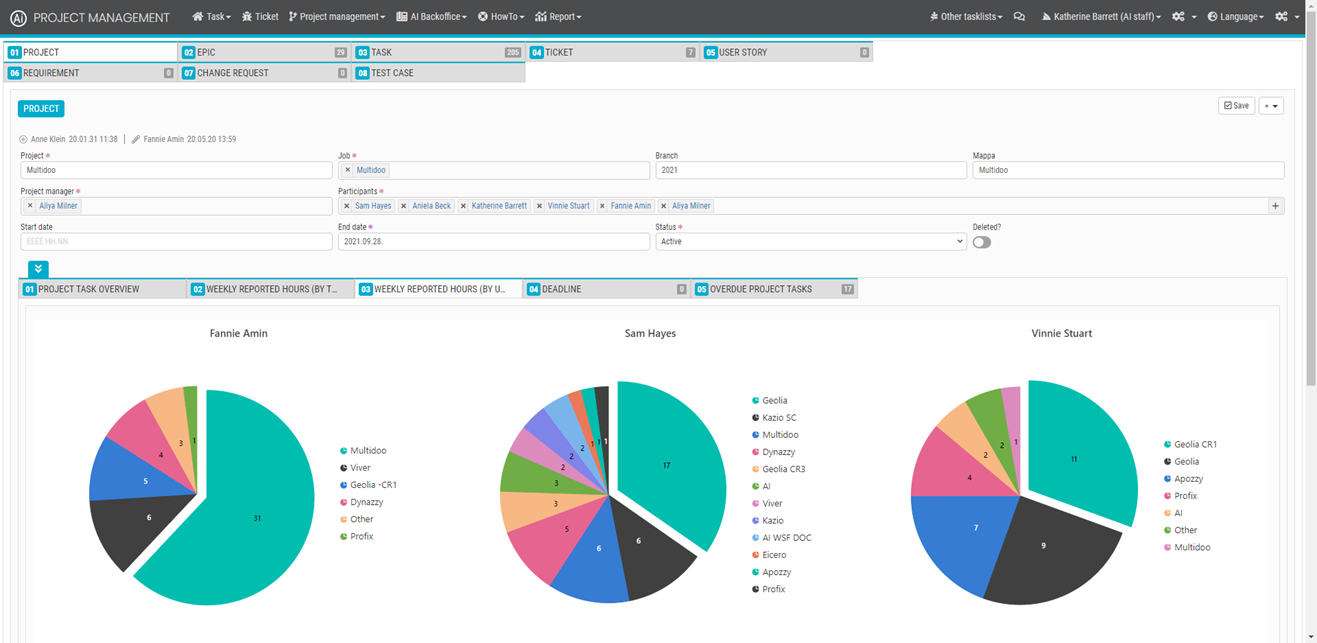Click the End date input field
1317x643 pixels.
pyautogui.click(x=494, y=242)
